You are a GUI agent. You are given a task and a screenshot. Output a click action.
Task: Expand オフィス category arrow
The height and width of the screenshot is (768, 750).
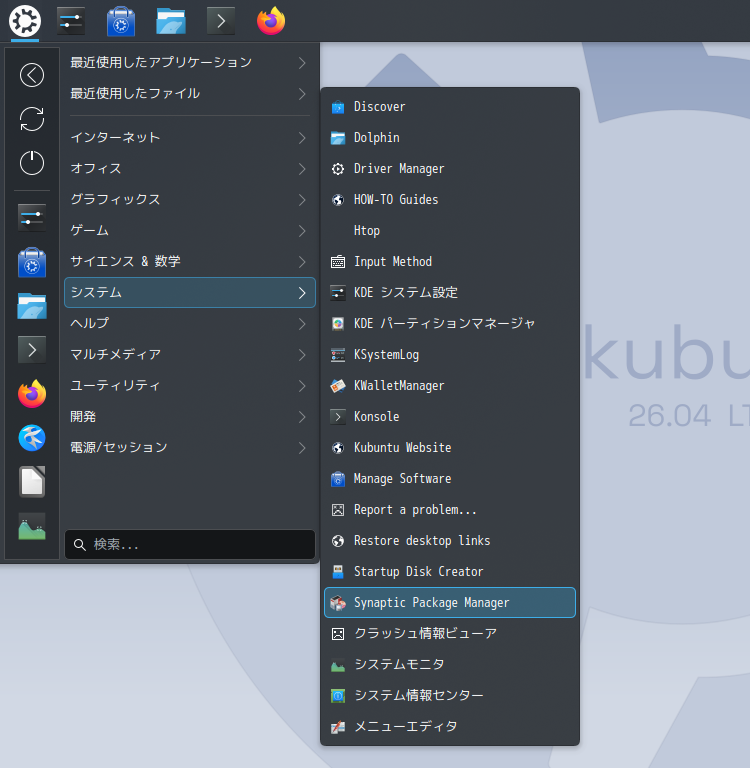click(x=302, y=169)
